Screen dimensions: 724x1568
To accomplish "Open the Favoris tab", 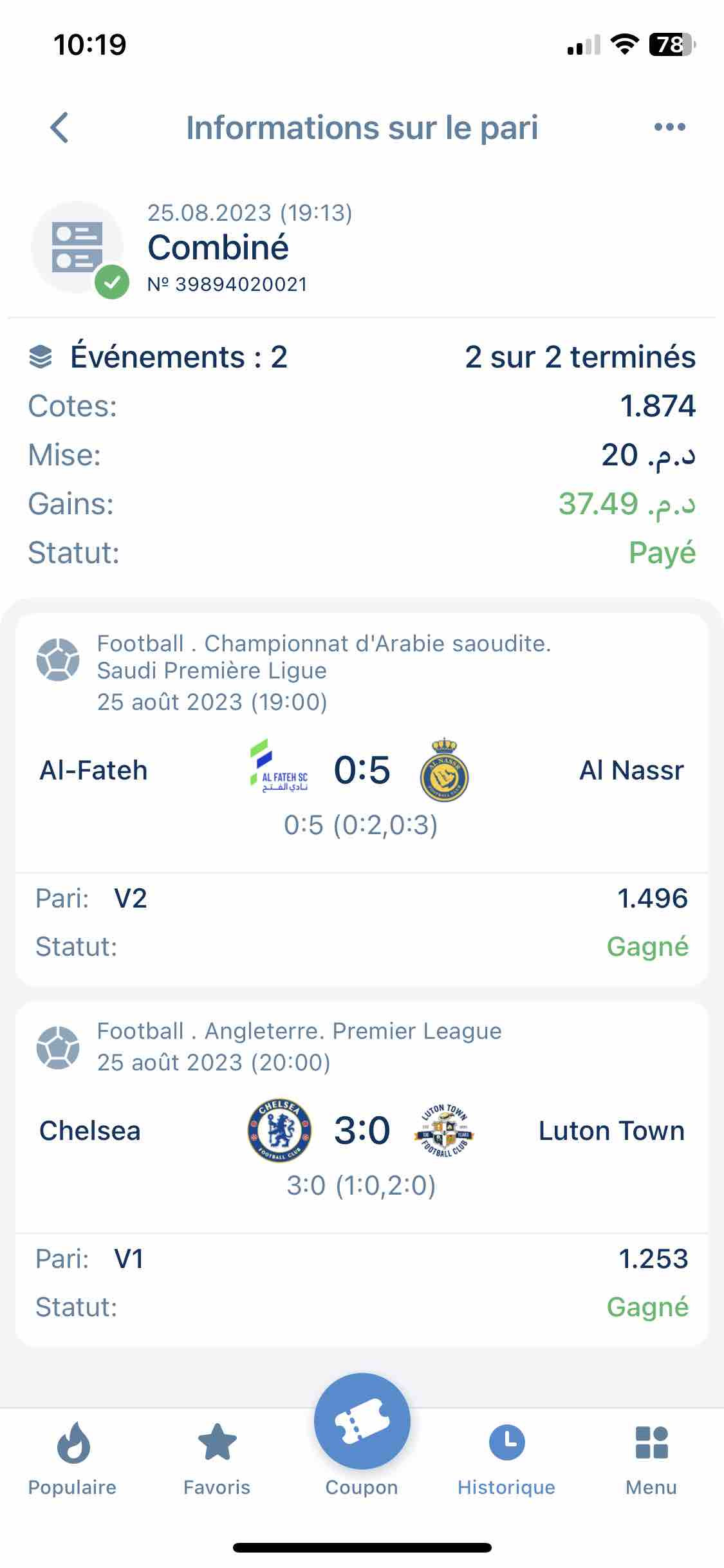I will point(217,1457).
